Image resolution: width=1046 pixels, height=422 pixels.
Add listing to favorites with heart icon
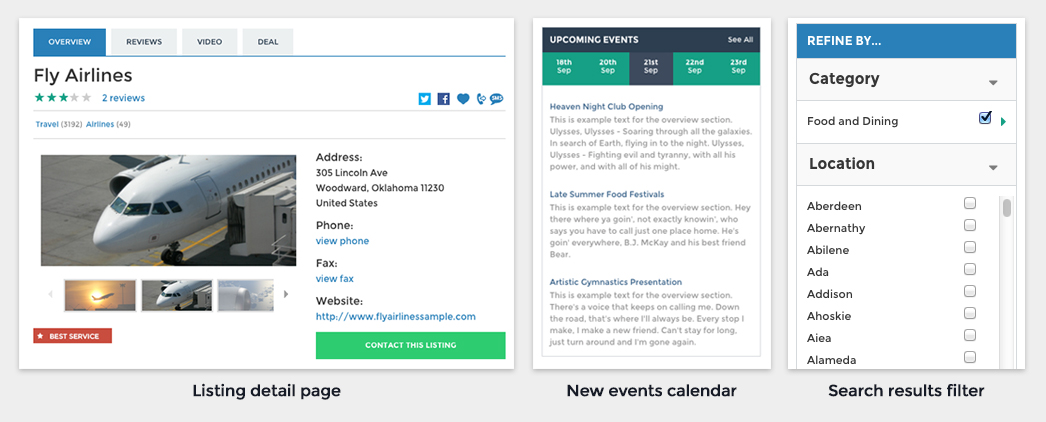pos(463,99)
